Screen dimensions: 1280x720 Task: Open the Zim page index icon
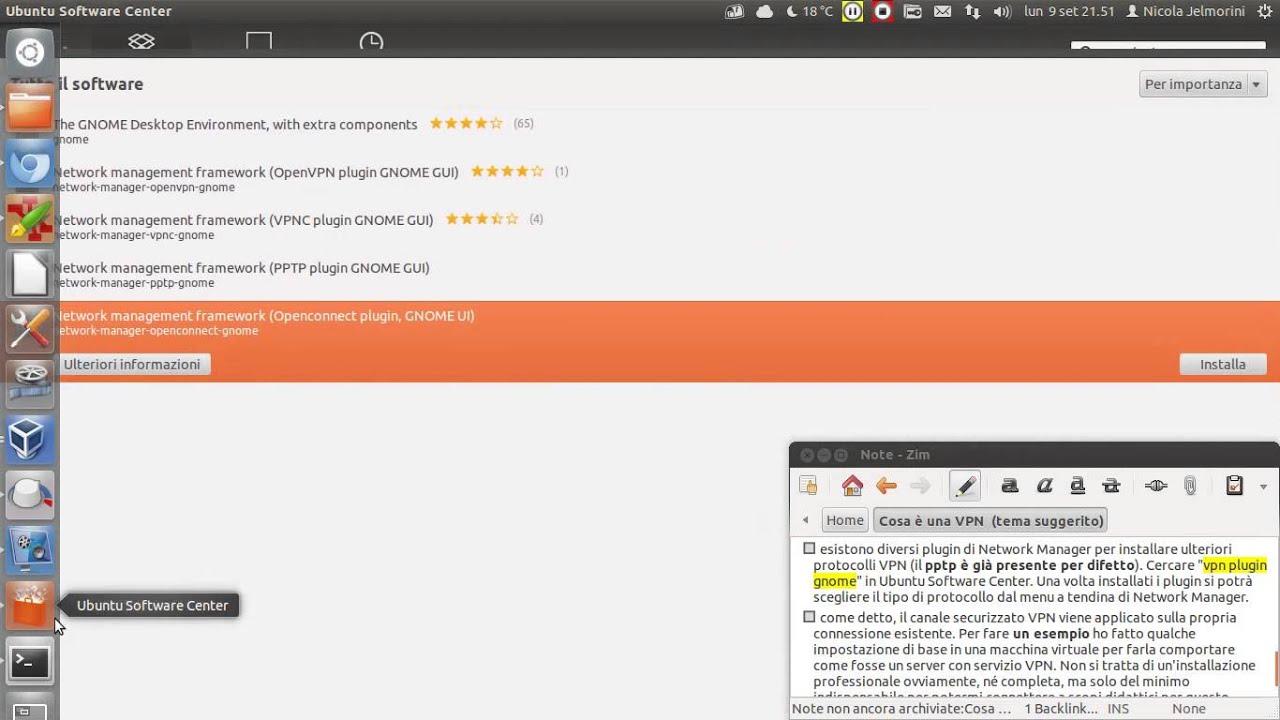808,486
